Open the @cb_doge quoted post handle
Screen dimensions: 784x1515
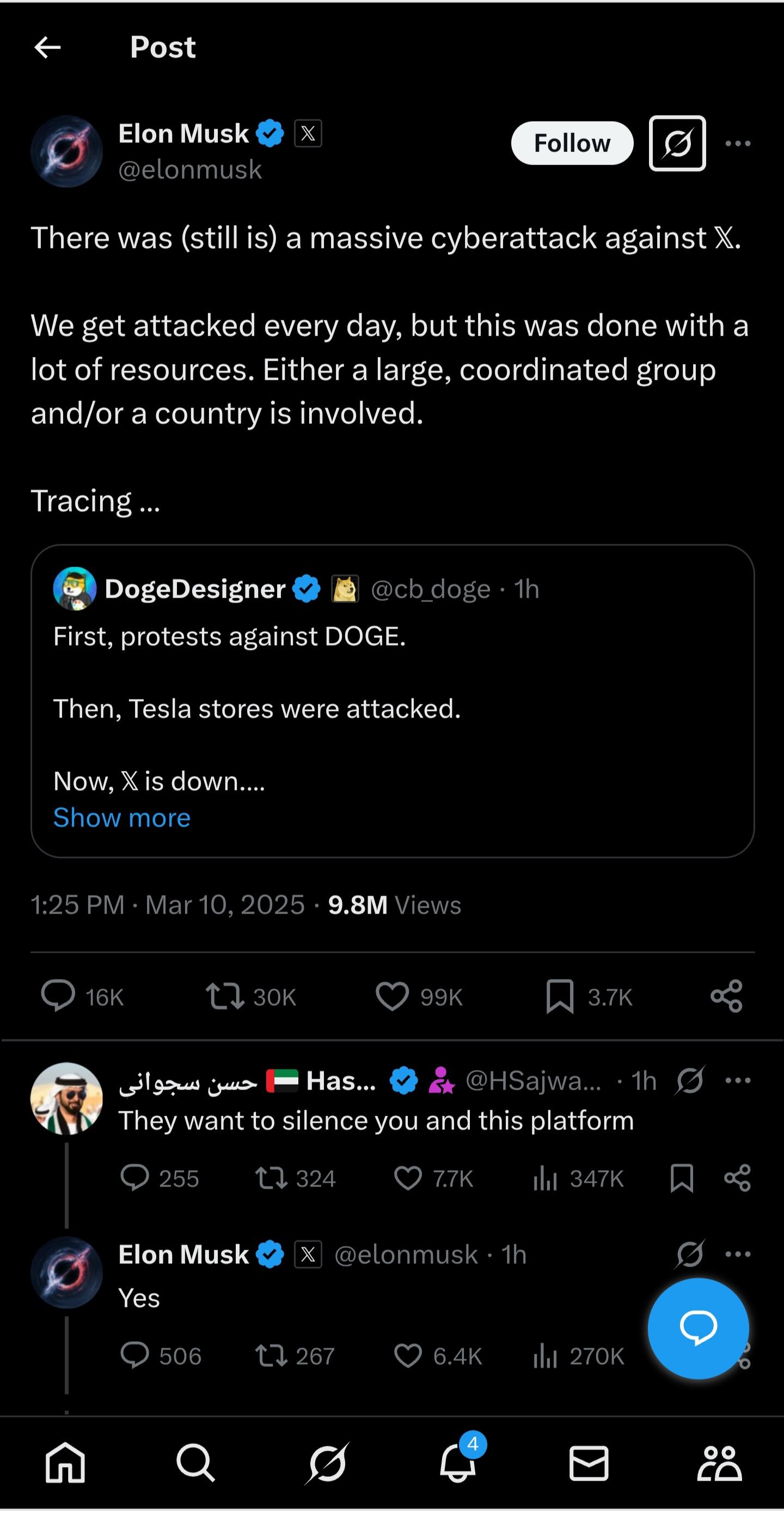click(x=431, y=589)
